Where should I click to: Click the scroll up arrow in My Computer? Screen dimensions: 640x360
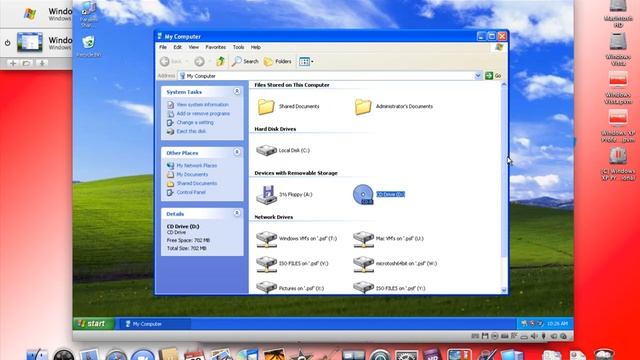(x=504, y=85)
